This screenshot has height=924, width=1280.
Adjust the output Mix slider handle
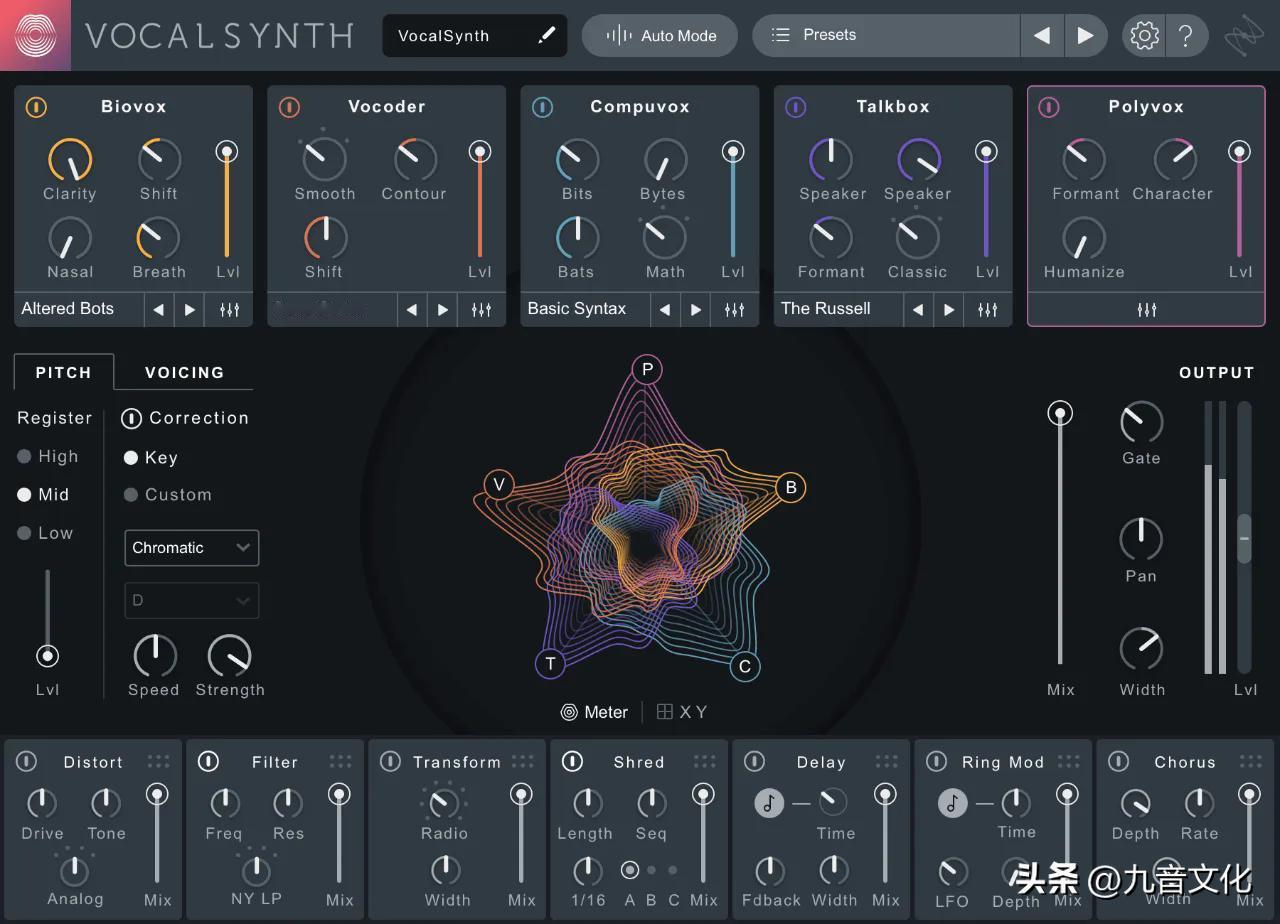[x=1060, y=413]
